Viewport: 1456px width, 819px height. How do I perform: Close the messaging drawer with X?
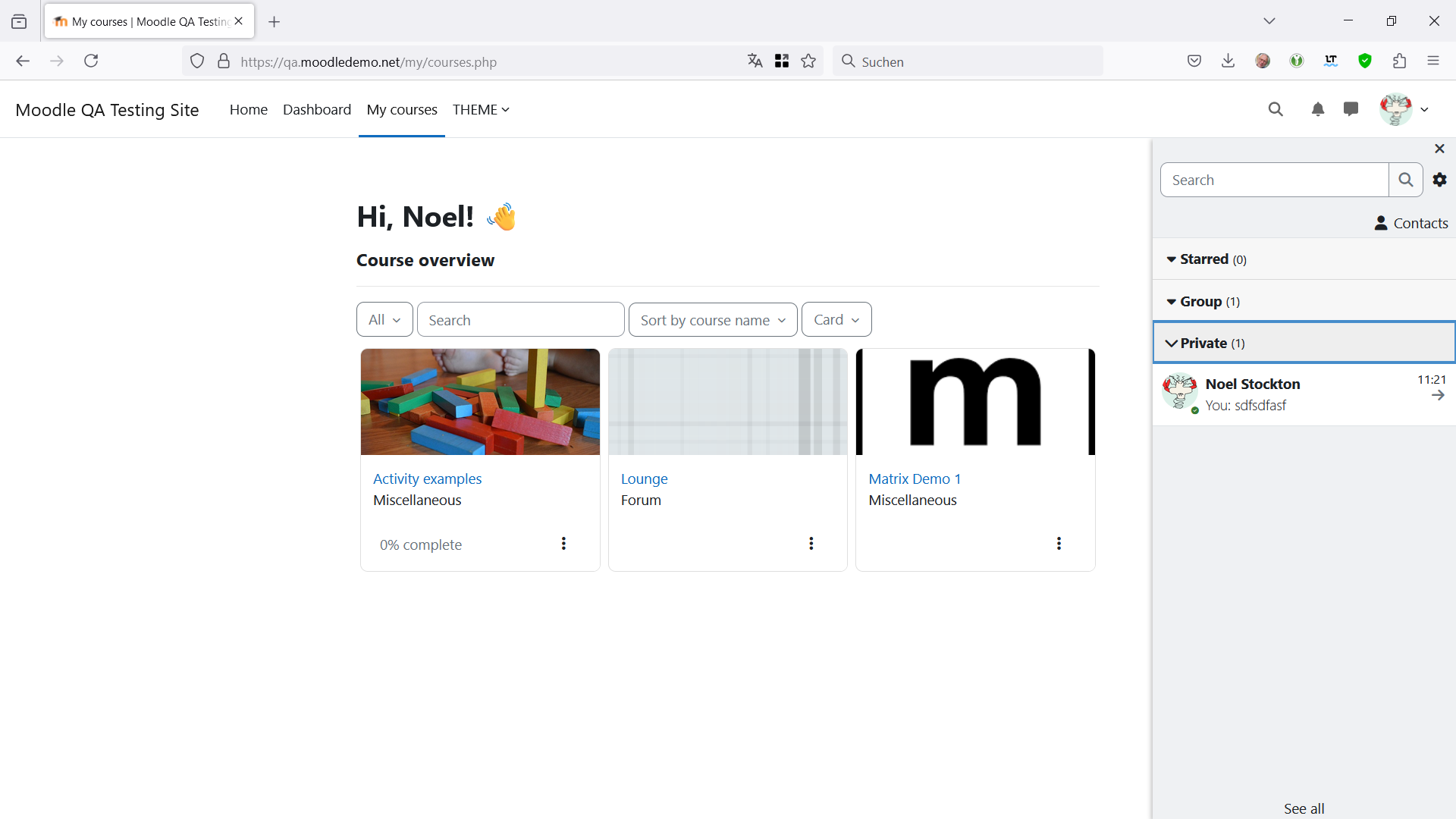[x=1439, y=149]
